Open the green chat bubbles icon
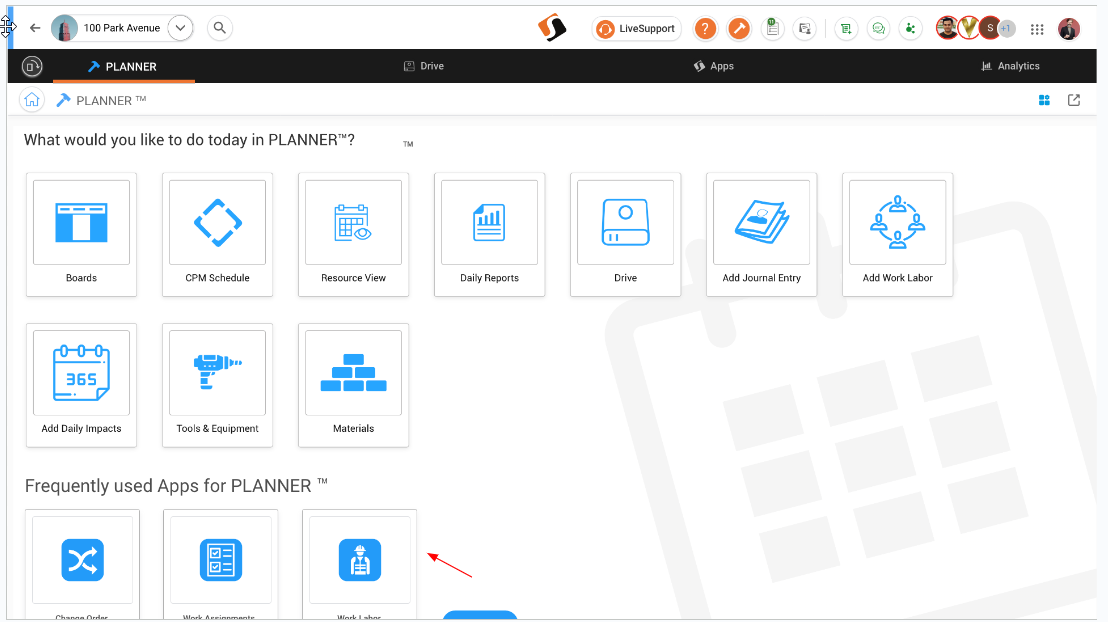Screen dimensions: 1108x622 click(x=878, y=28)
